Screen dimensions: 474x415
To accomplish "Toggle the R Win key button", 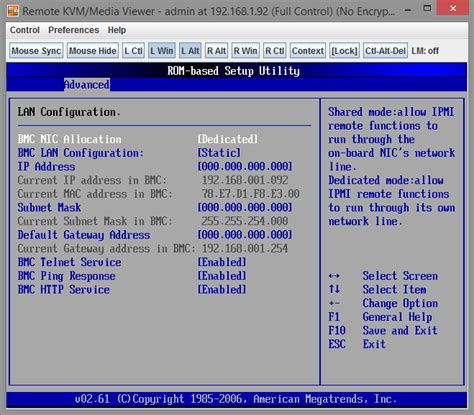I will point(245,51).
